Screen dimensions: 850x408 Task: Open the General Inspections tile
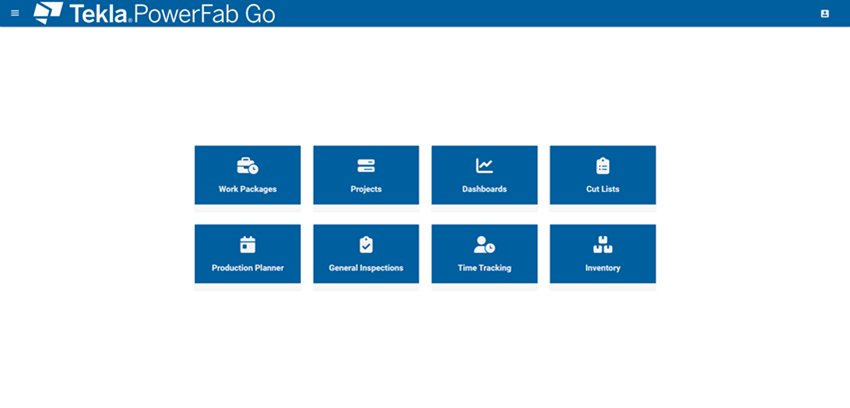[x=366, y=254]
